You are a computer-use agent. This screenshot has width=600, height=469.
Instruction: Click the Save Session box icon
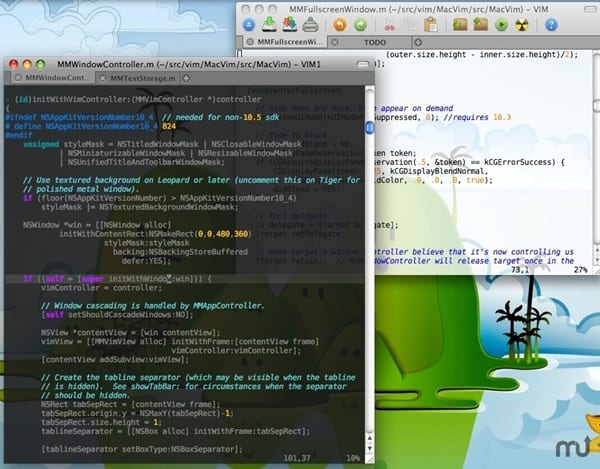point(481,24)
